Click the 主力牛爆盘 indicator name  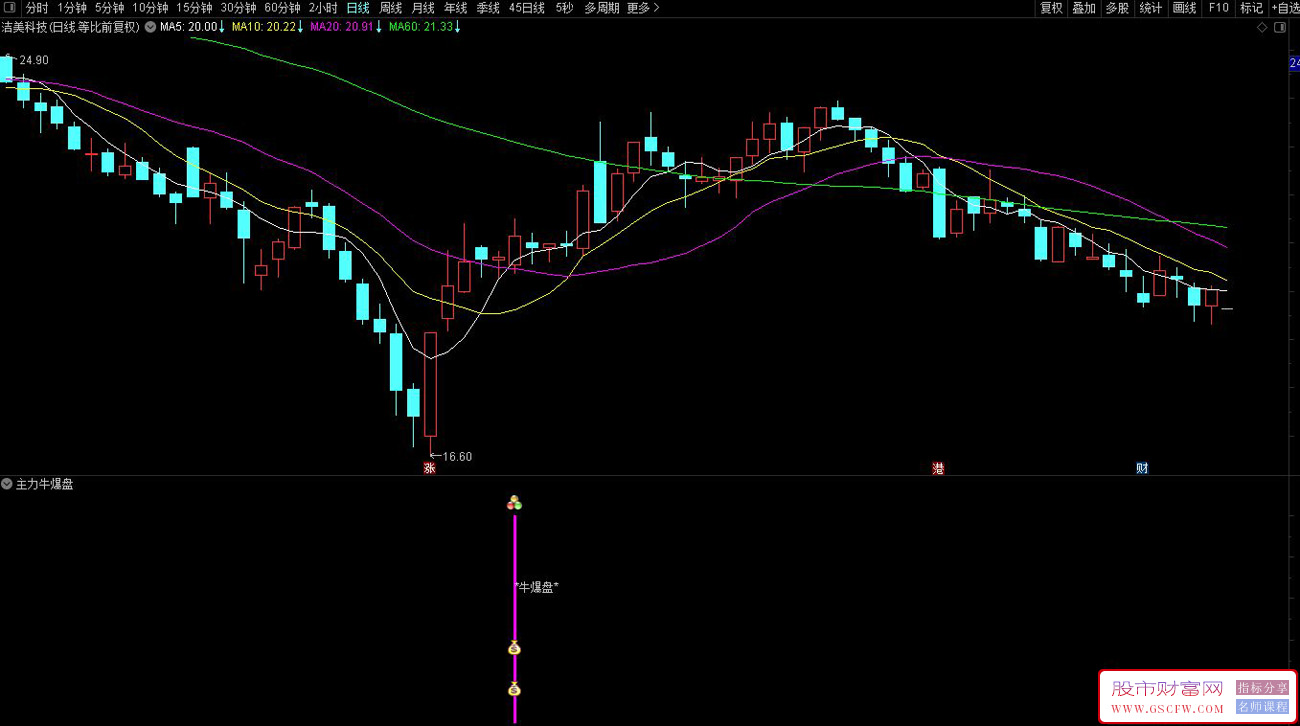(44, 484)
